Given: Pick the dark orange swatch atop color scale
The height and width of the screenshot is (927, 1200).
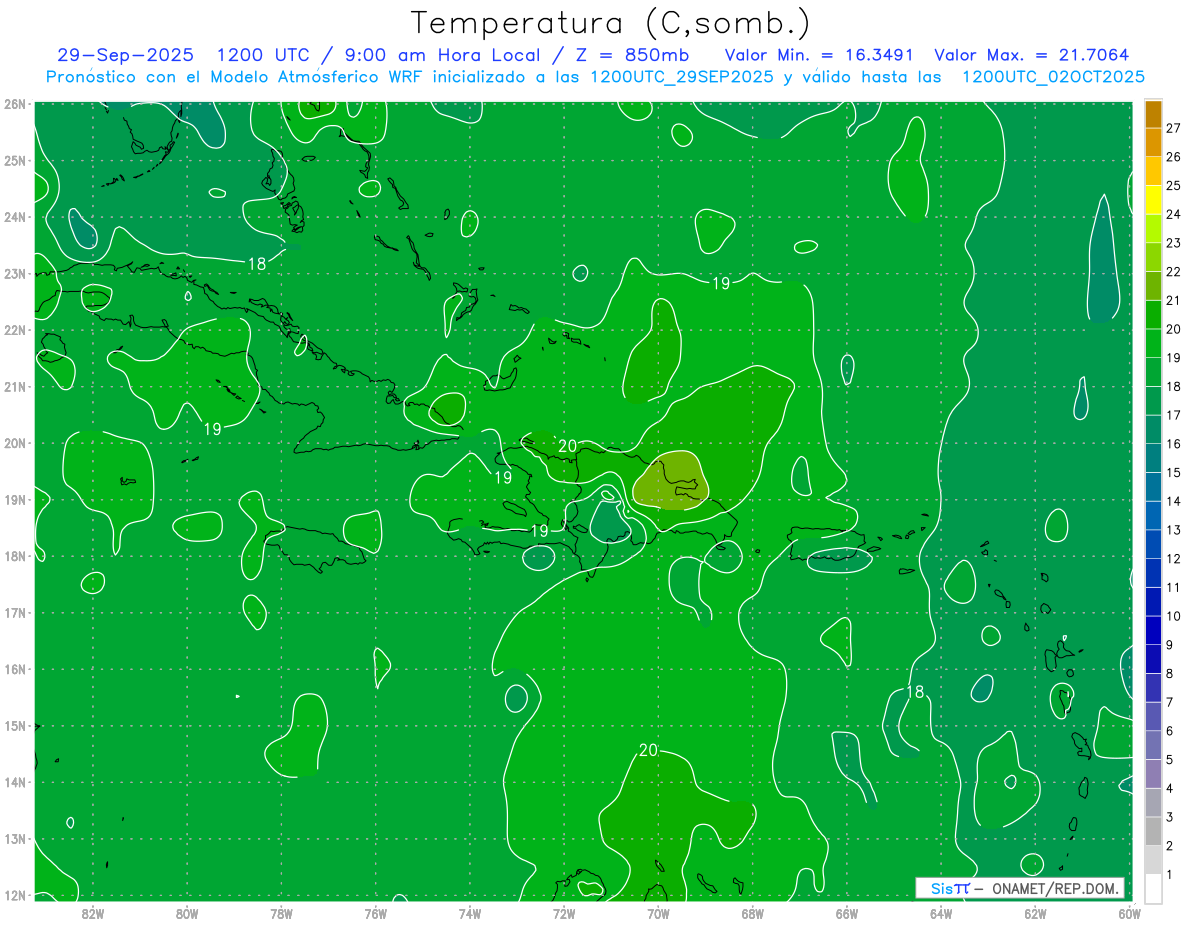Looking at the screenshot, I should (x=1153, y=114).
